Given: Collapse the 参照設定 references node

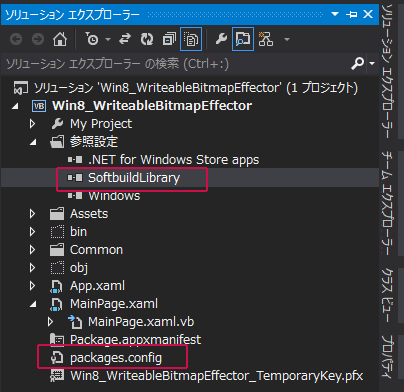Looking at the screenshot, I should pyautogui.click(x=33, y=142).
